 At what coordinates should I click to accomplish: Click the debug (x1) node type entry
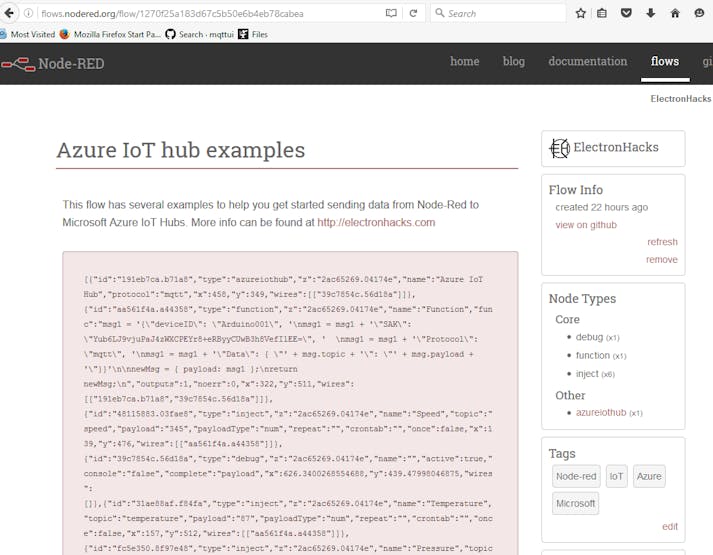pyautogui.click(x=598, y=337)
